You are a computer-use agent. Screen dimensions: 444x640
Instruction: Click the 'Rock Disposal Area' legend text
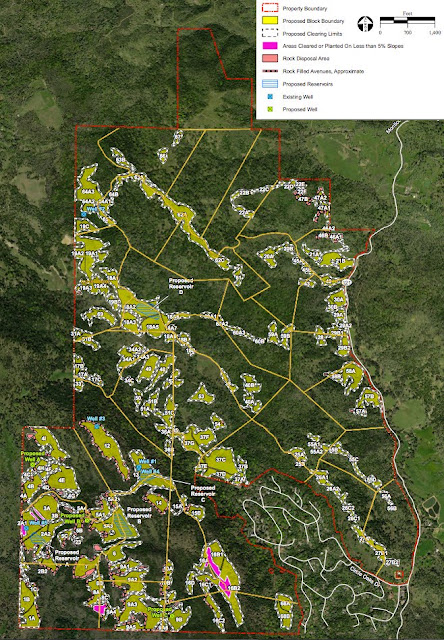coord(306,58)
